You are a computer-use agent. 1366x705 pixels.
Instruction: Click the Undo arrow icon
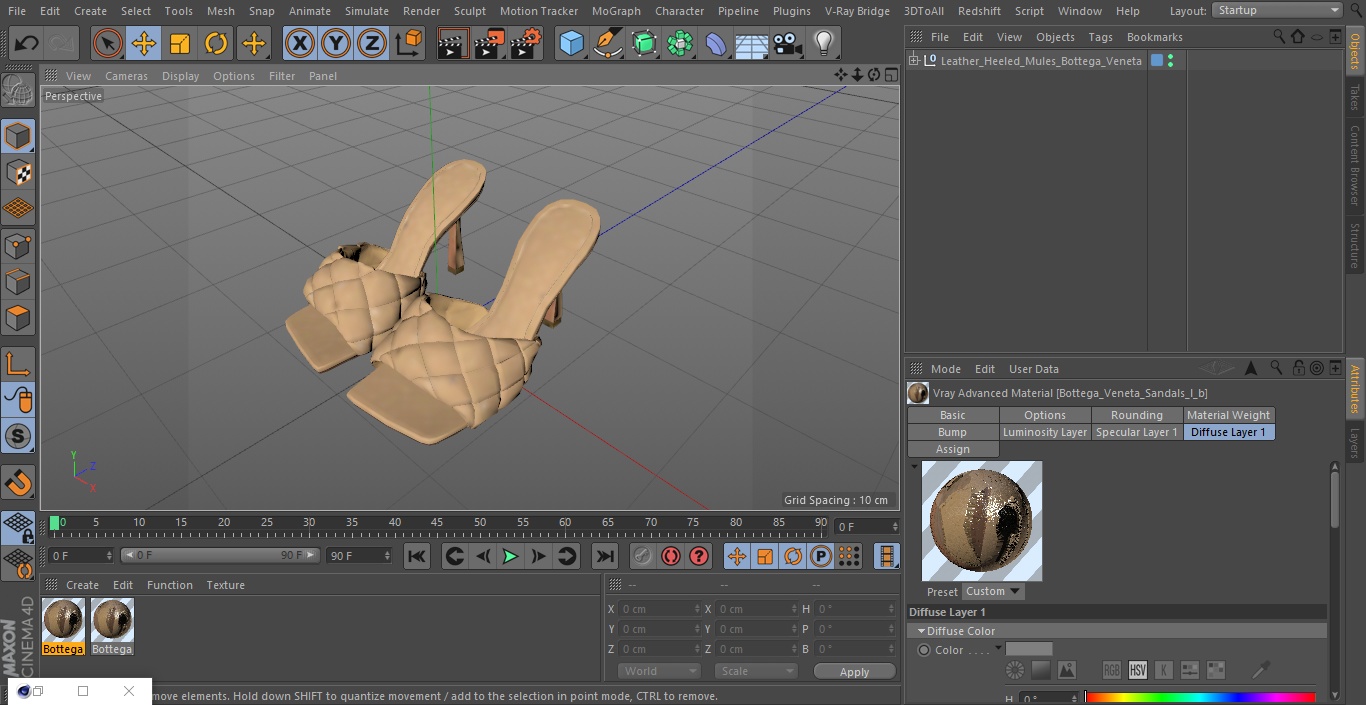(x=27, y=43)
